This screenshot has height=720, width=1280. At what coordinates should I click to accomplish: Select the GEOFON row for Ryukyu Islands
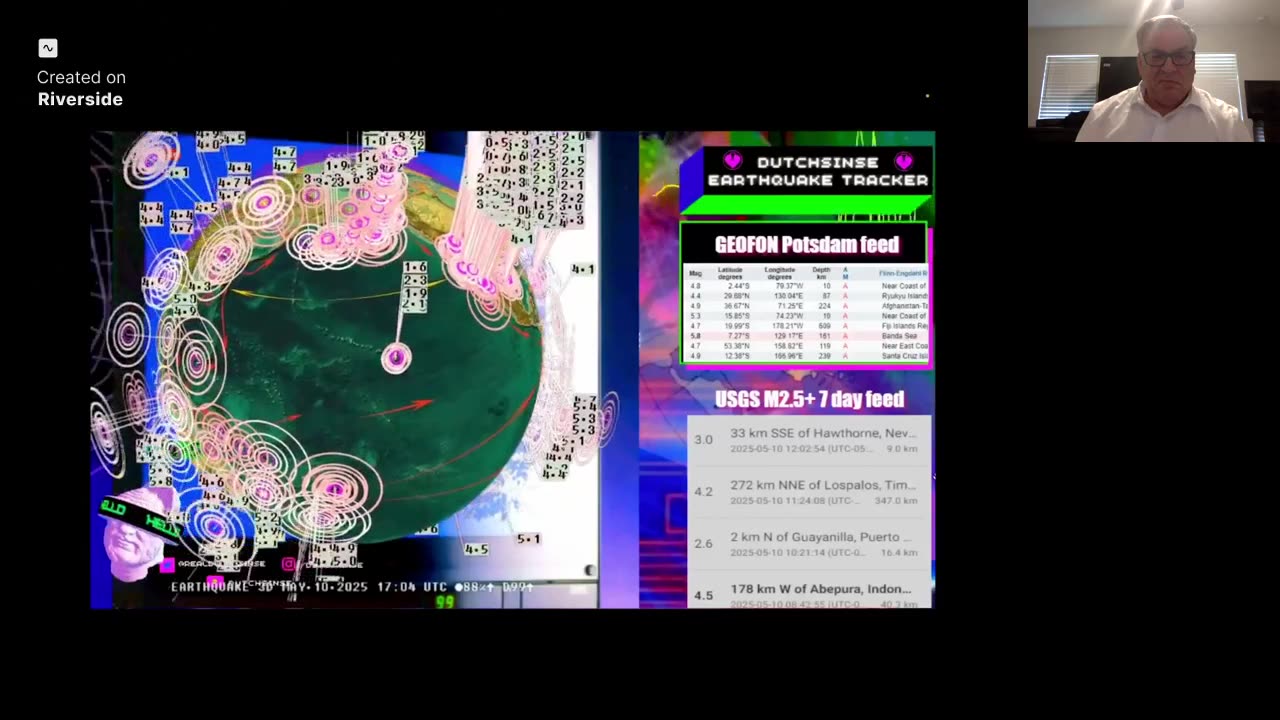pyautogui.click(x=807, y=296)
